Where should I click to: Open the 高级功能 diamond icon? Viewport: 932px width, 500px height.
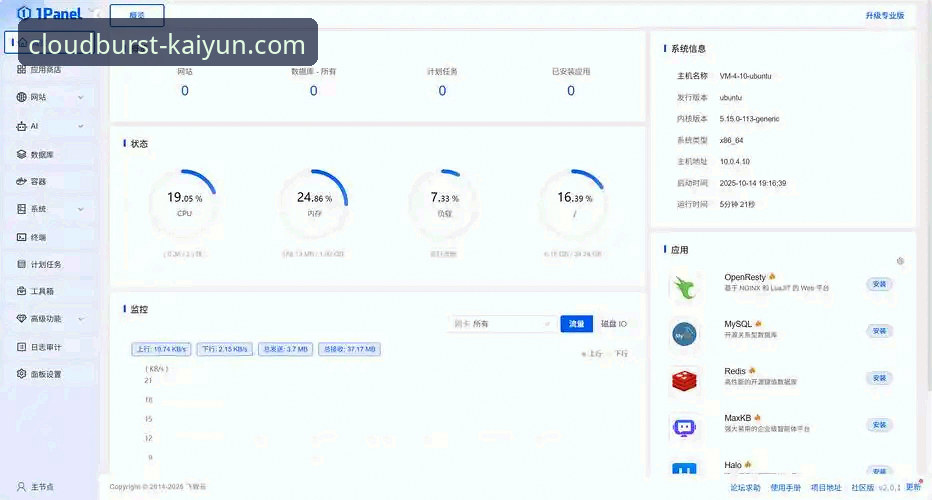click(21, 319)
